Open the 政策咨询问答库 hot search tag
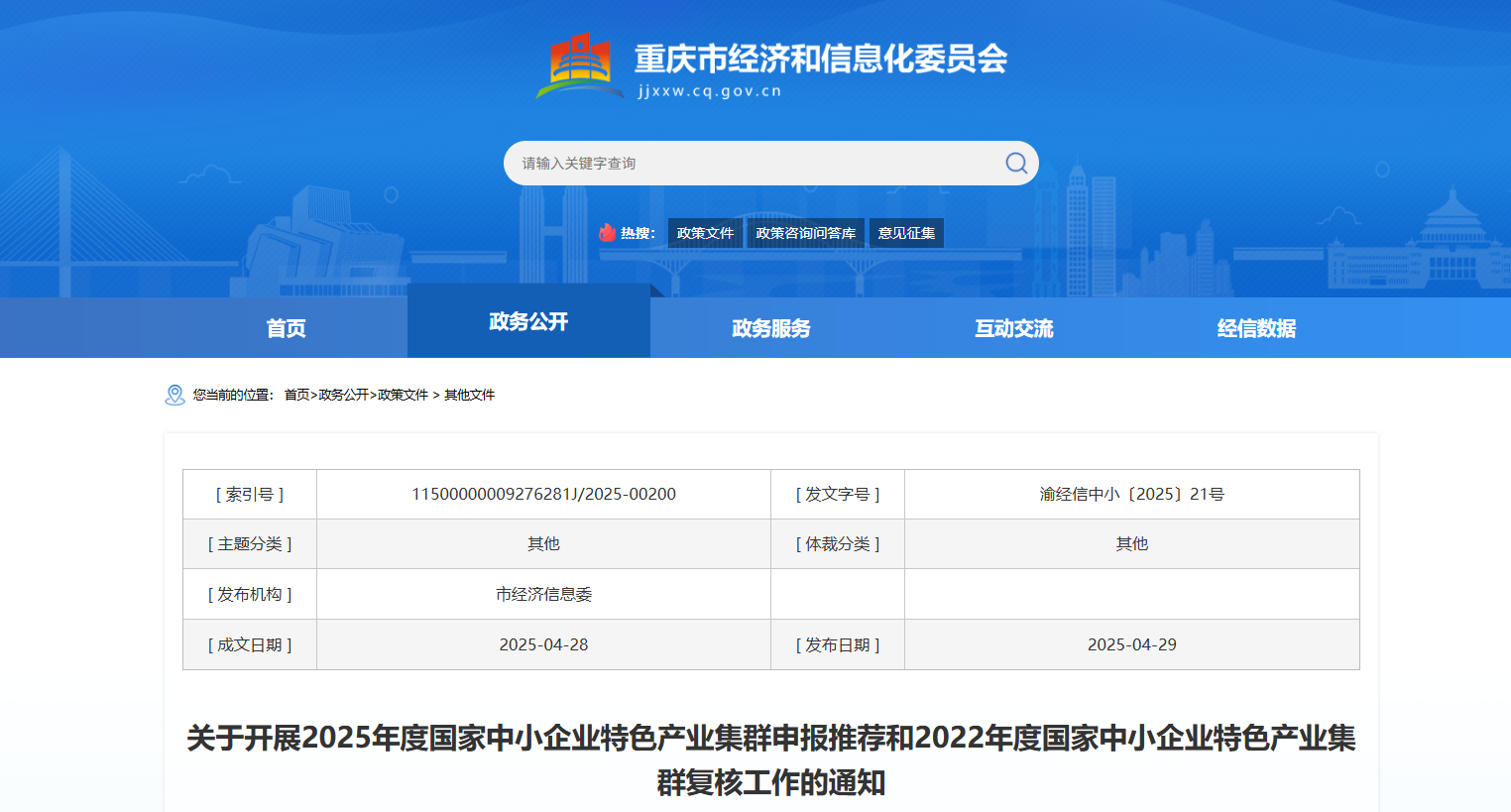1511x812 pixels. point(805,233)
